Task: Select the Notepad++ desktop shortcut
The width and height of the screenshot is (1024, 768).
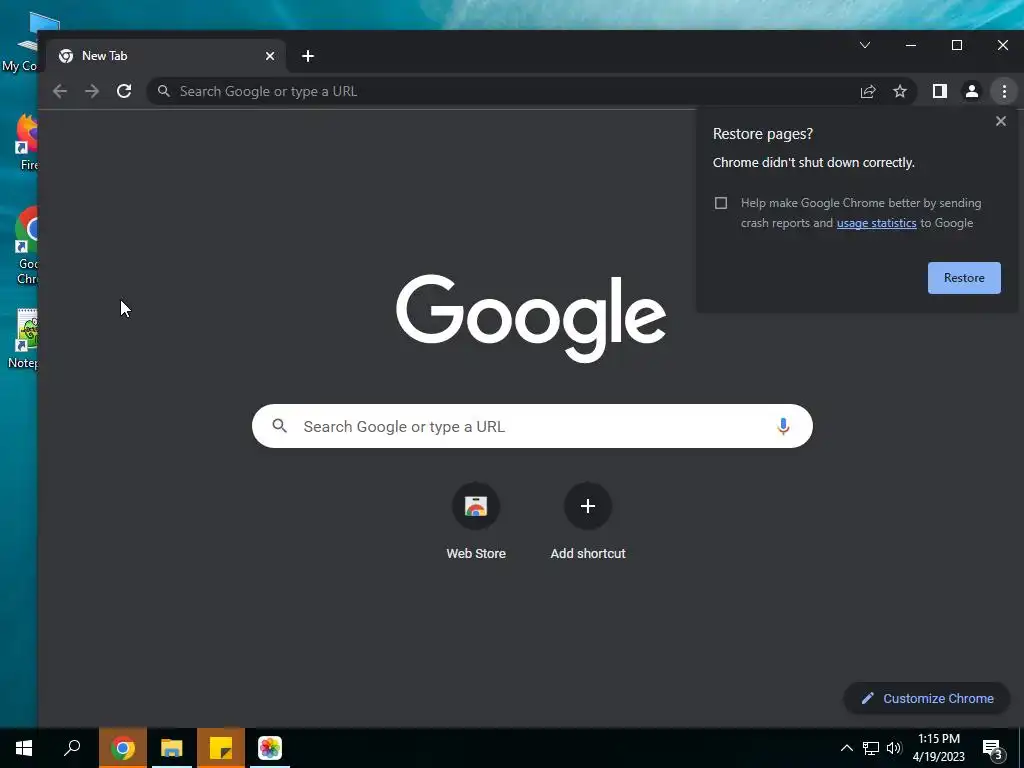Action: [x=25, y=340]
